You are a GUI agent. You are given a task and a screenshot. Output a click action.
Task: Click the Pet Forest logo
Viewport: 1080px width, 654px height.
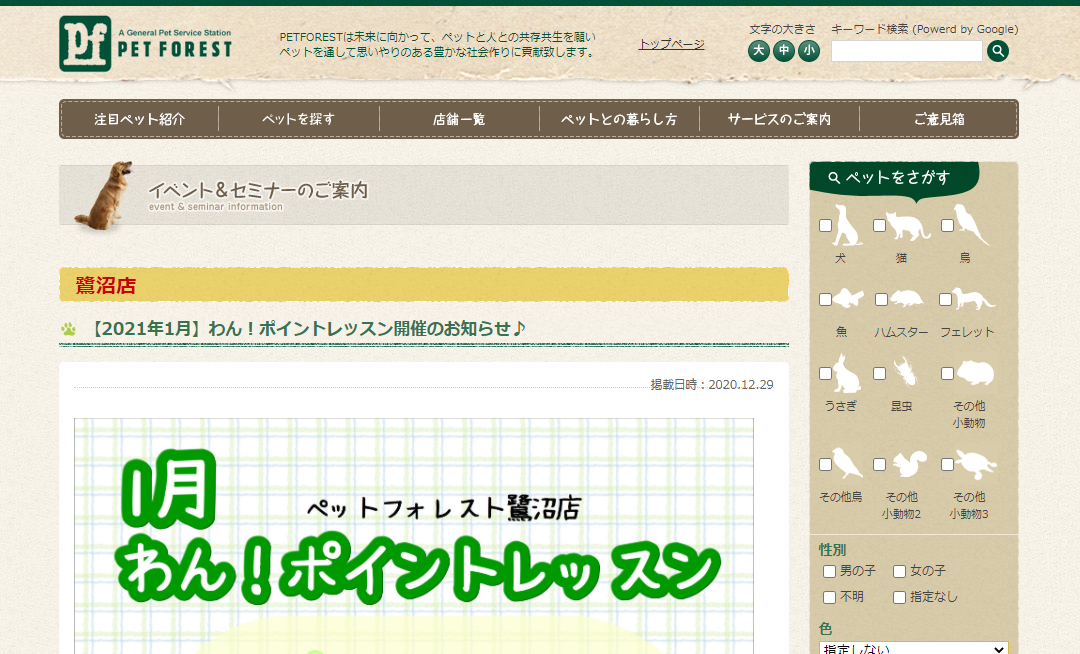point(145,43)
